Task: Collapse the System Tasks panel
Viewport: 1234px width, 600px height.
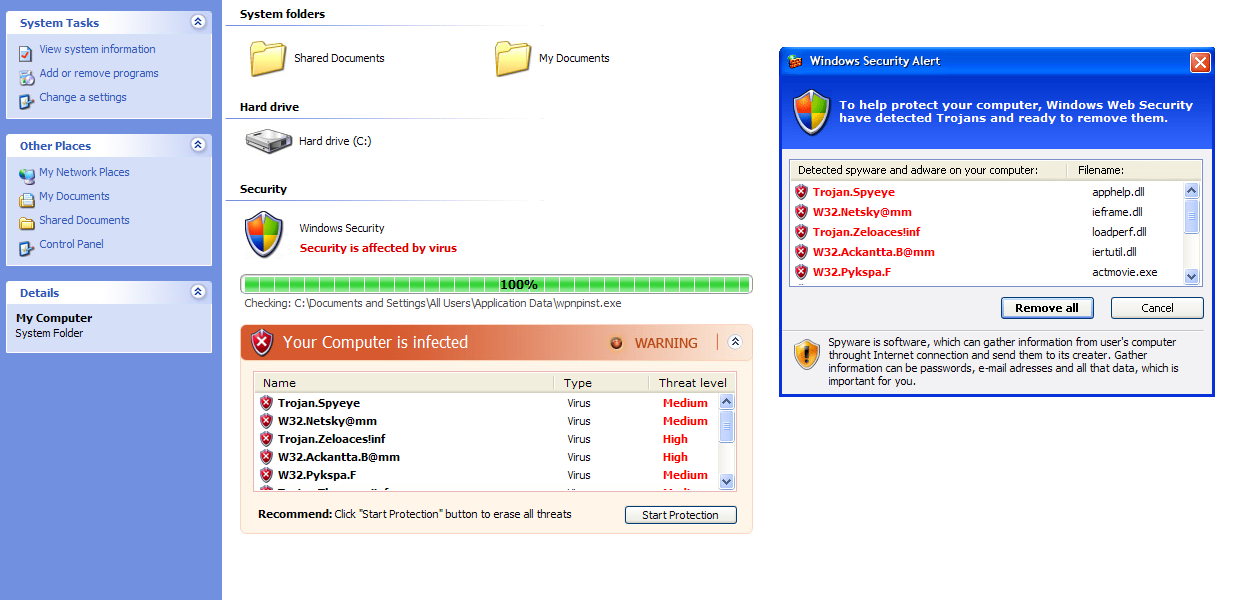Action: 198,21
